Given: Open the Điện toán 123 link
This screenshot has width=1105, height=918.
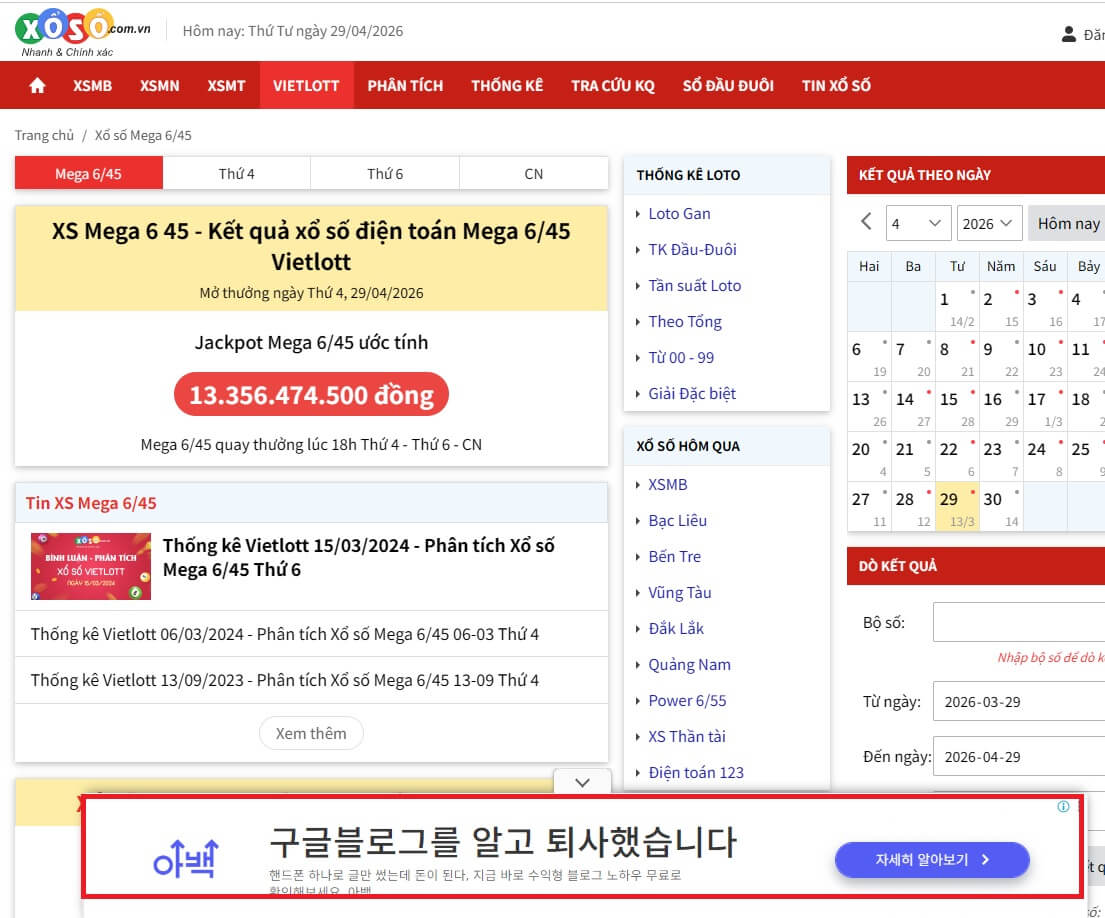Looking at the screenshot, I should point(696,772).
